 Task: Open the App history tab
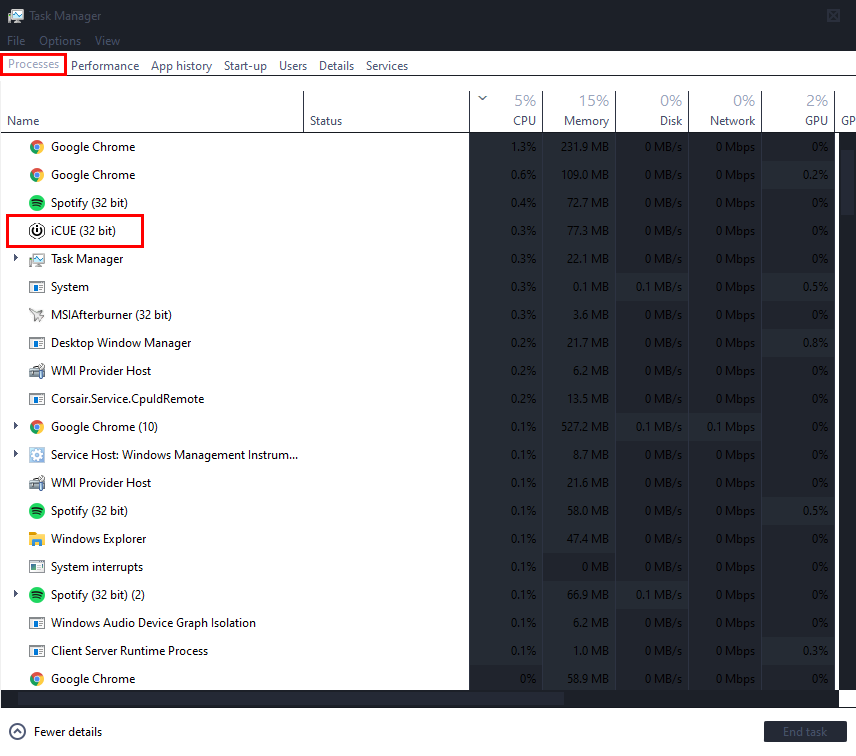(x=181, y=66)
